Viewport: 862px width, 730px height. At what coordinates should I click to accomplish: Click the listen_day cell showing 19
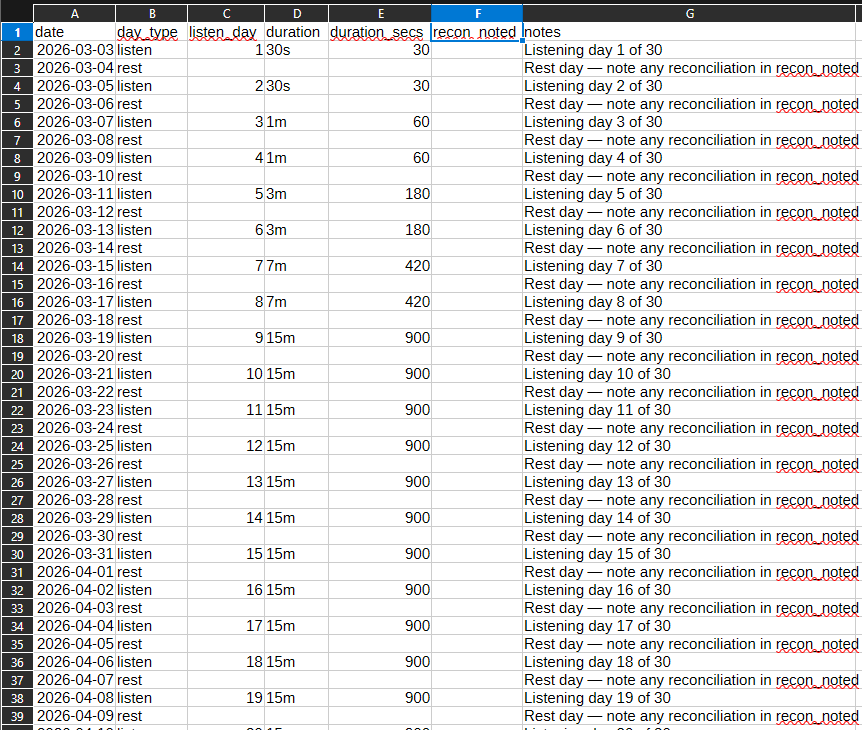[x=226, y=698]
